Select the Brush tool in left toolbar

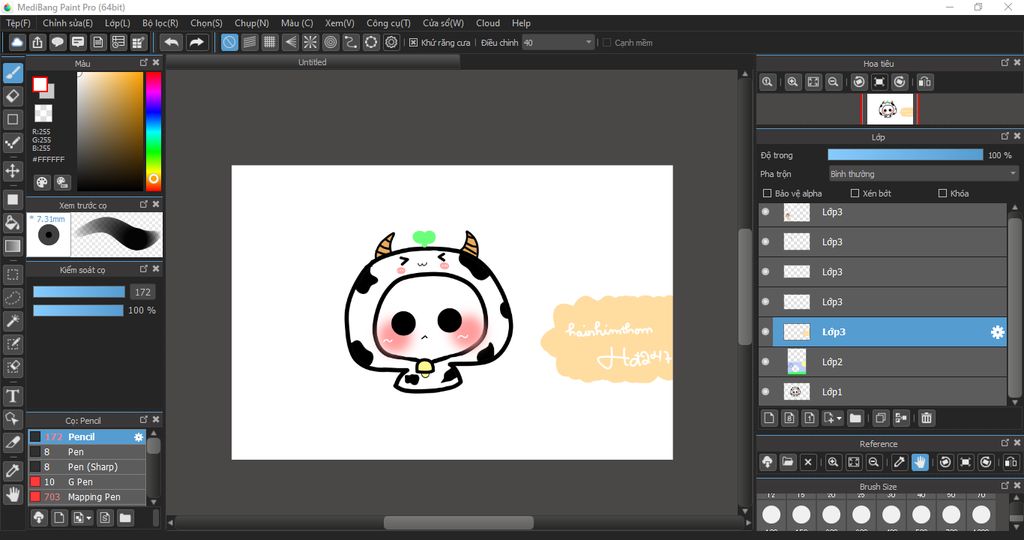pos(12,72)
